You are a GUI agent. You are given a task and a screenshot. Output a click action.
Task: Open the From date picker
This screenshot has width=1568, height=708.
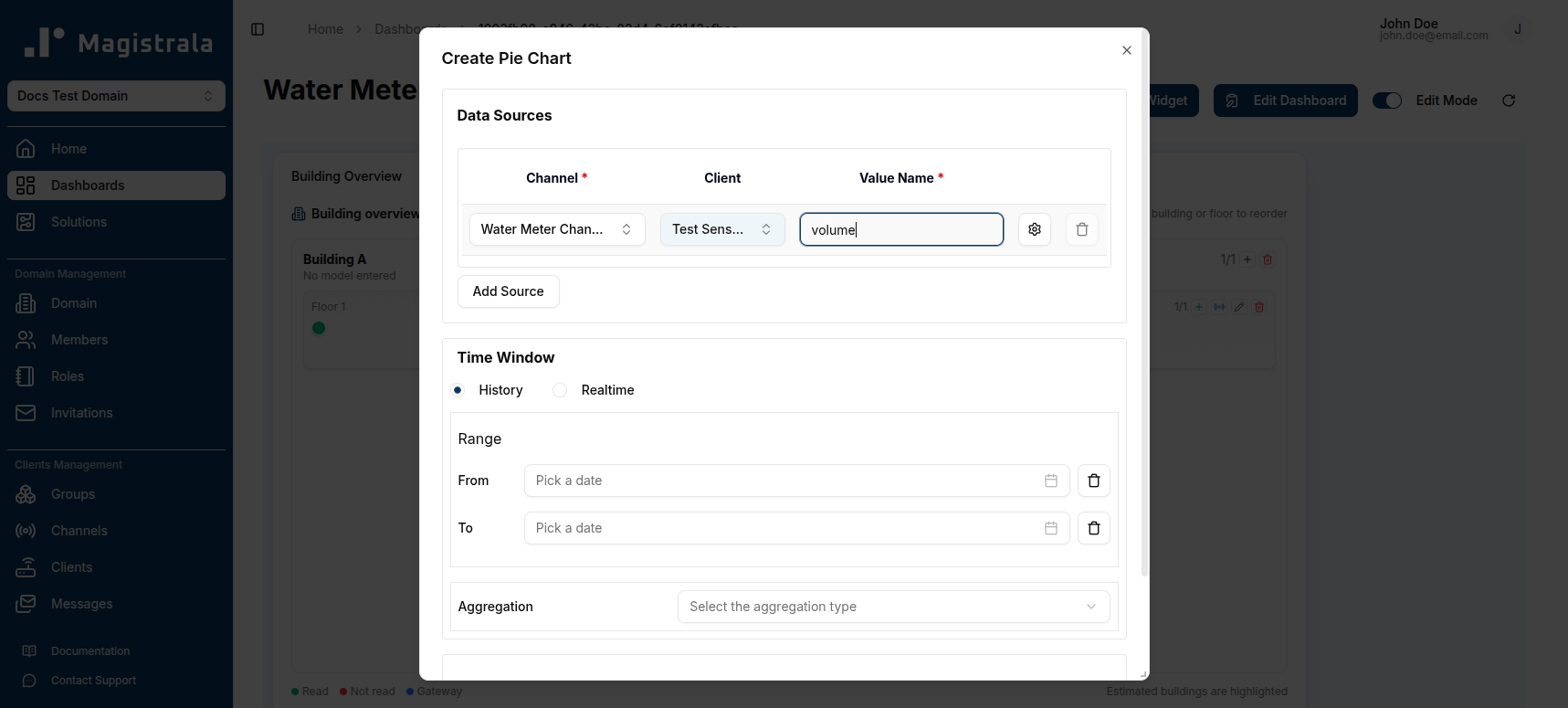(x=796, y=481)
